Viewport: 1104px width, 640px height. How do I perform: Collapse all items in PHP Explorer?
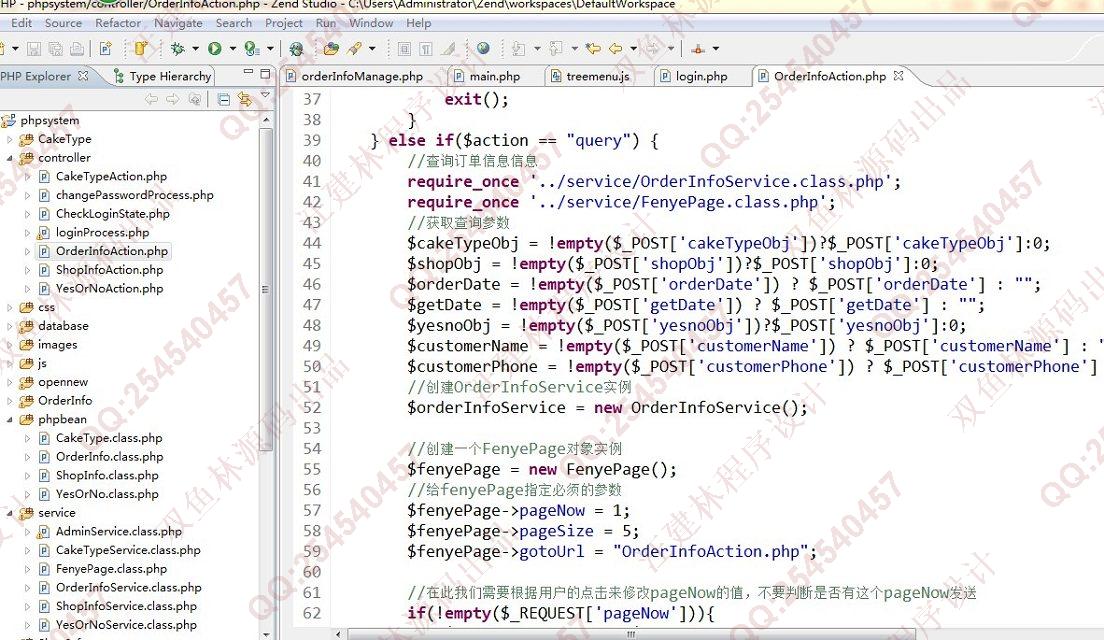pyautogui.click(x=223, y=99)
